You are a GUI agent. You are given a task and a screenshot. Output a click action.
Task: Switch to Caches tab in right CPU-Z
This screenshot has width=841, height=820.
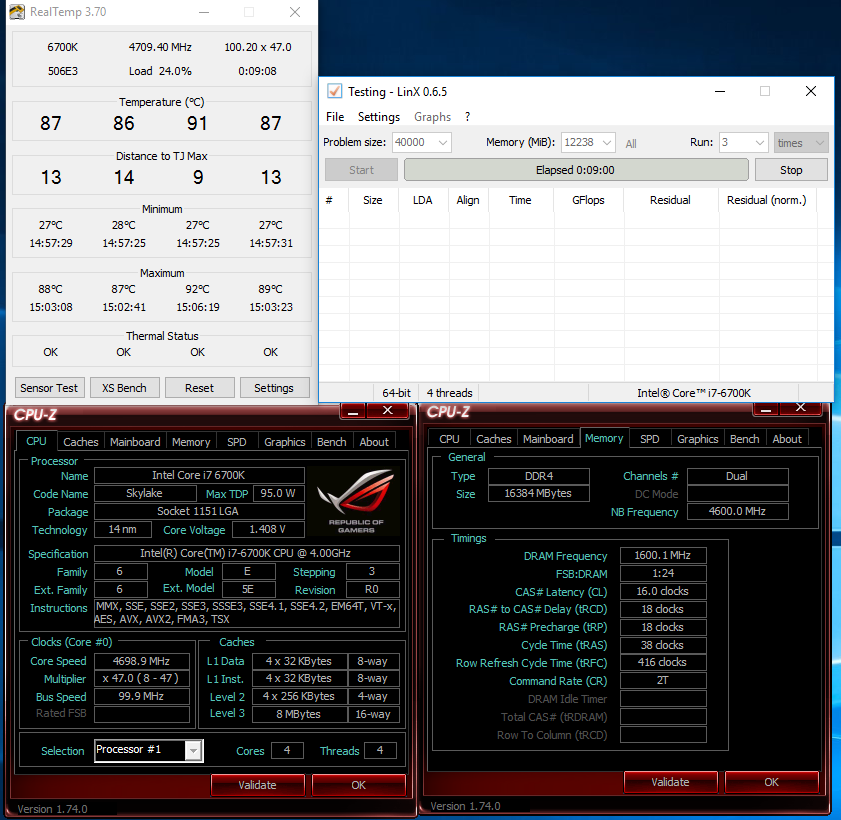tap(493, 439)
